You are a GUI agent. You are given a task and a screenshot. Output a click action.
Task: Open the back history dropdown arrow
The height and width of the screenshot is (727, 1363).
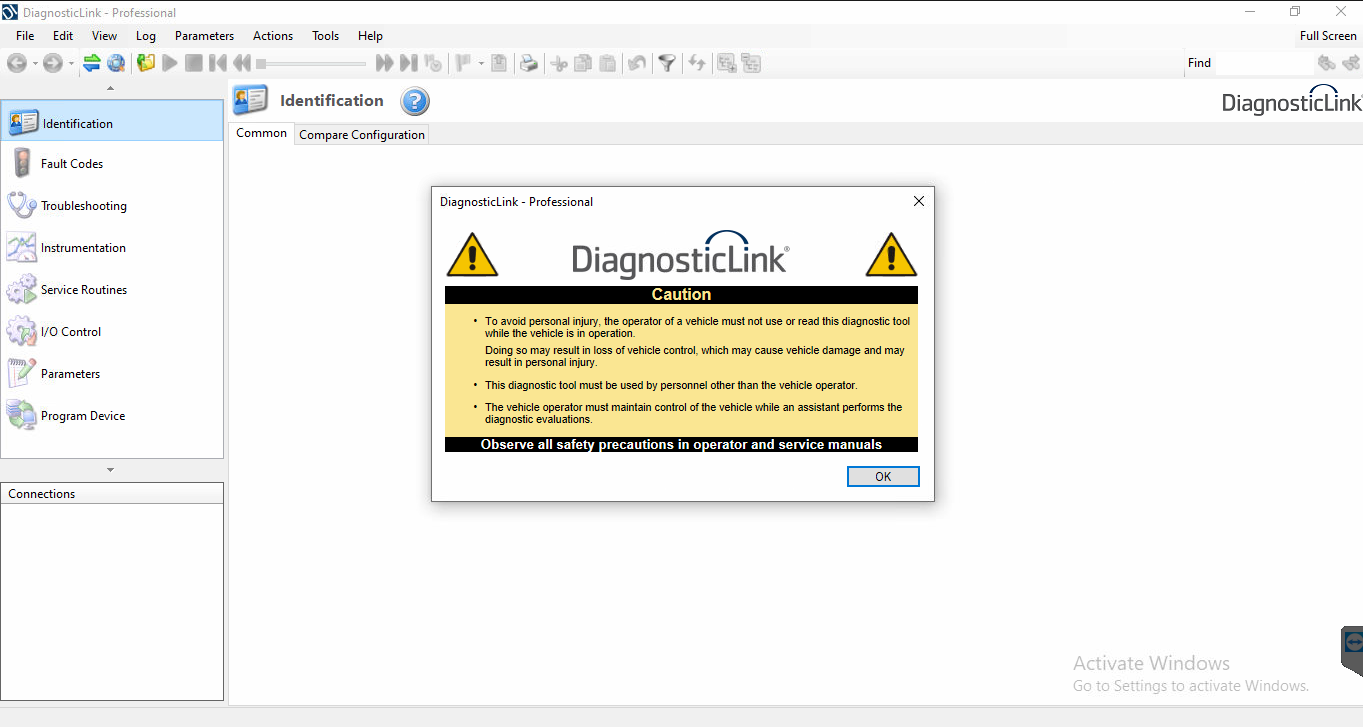point(35,64)
